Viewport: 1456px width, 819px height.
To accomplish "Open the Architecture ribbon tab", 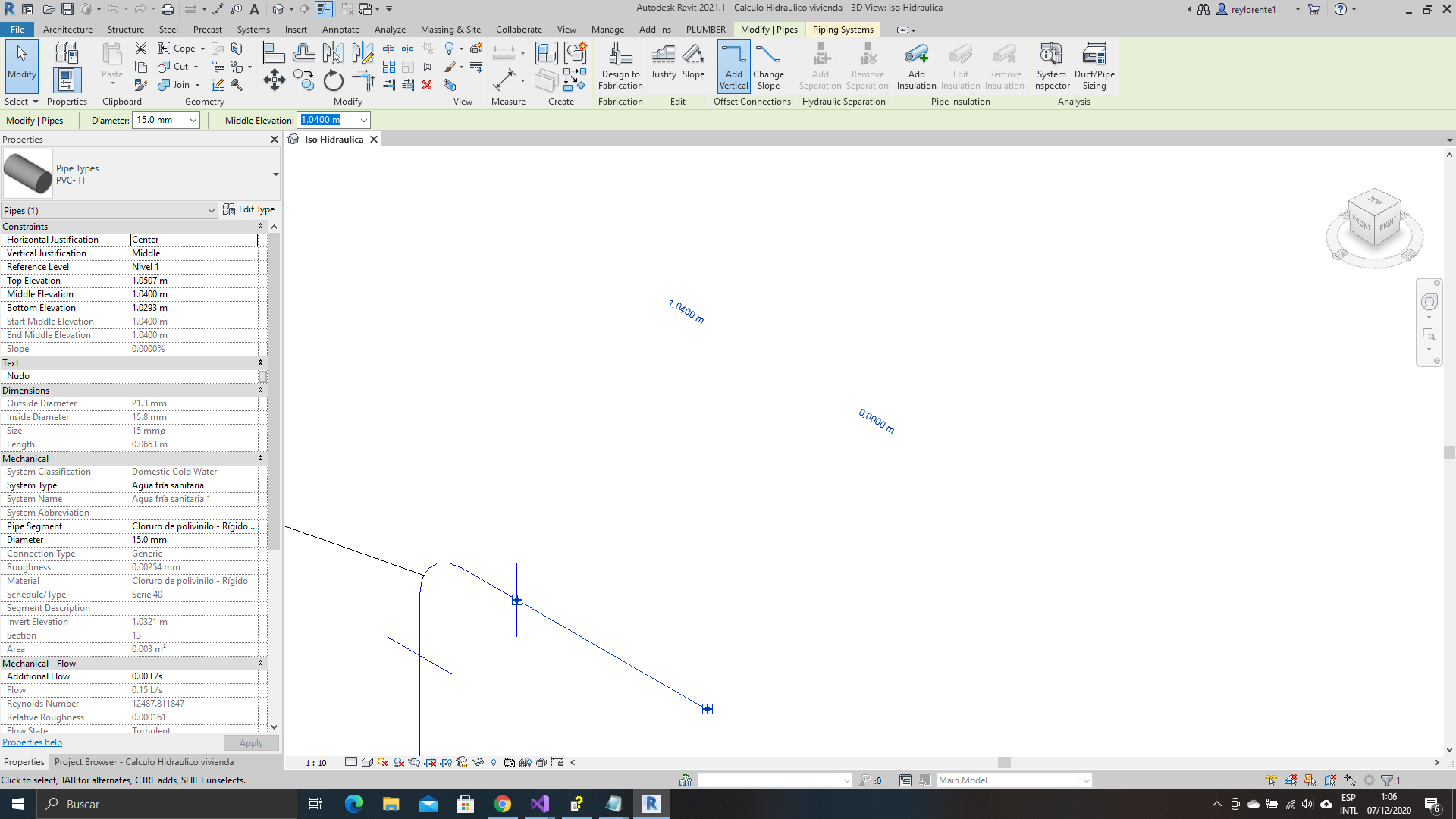I will coord(67,30).
